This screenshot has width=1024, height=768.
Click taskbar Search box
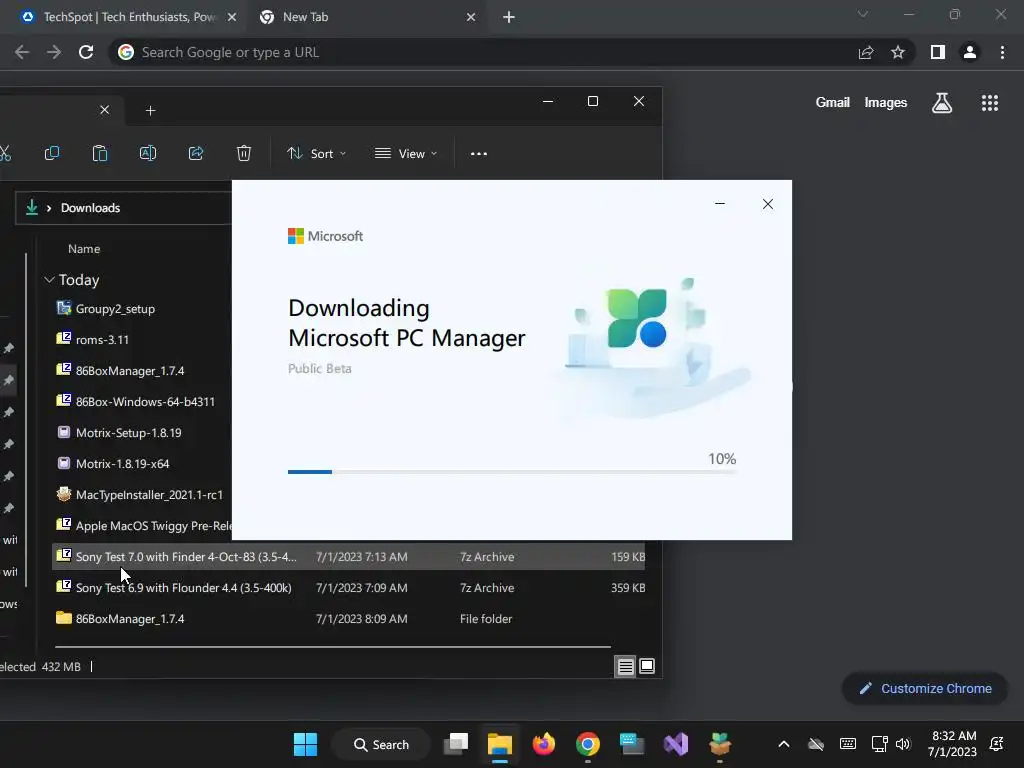click(381, 744)
